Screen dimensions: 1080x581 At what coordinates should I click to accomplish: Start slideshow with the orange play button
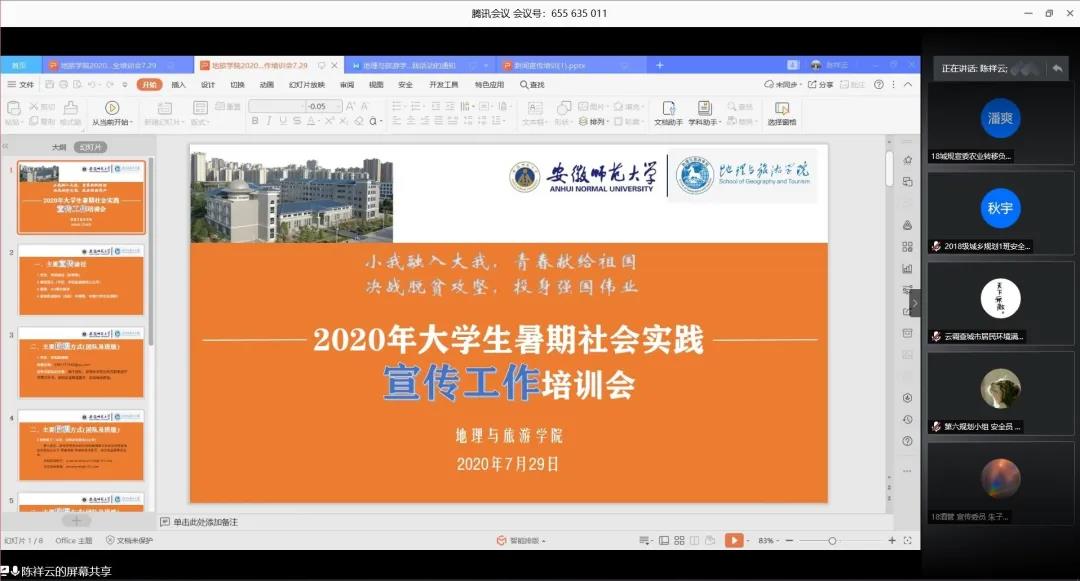pos(735,539)
